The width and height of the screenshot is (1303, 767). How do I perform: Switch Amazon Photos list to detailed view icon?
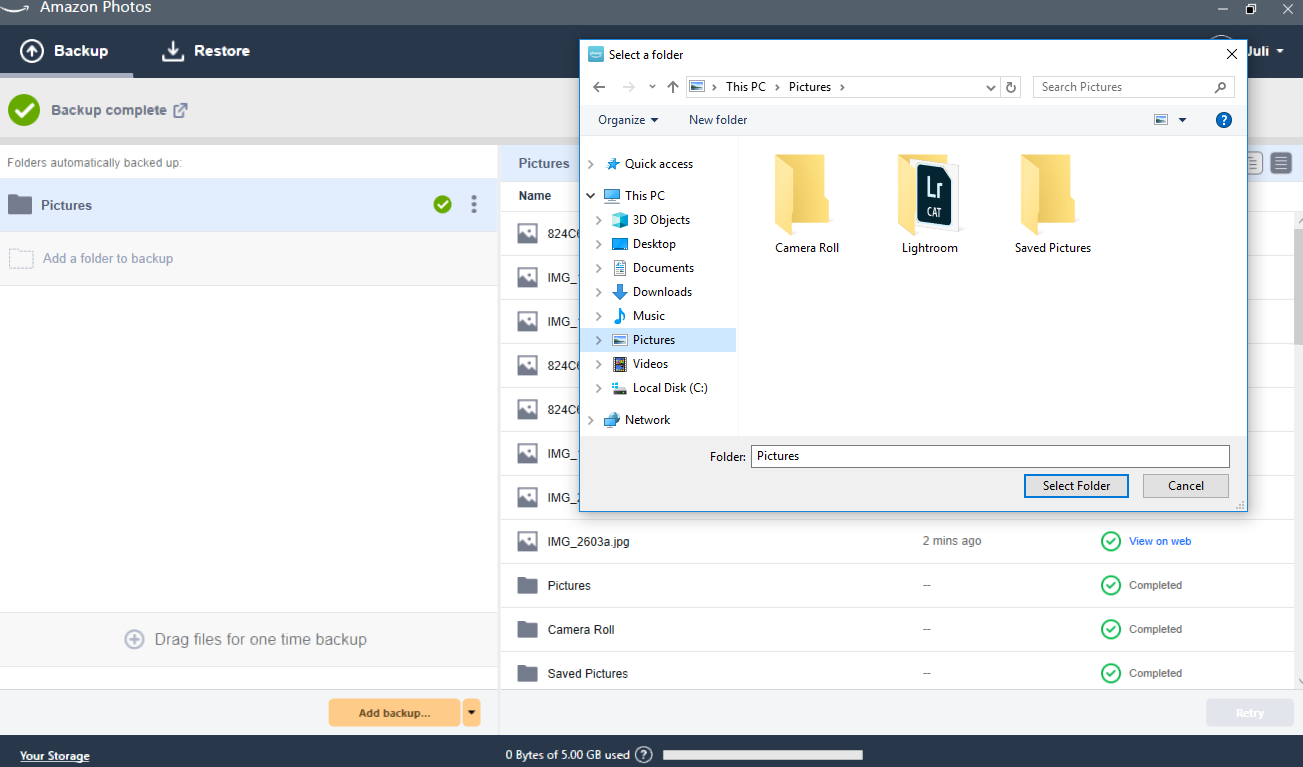pyautogui.click(x=1281, y=163)
